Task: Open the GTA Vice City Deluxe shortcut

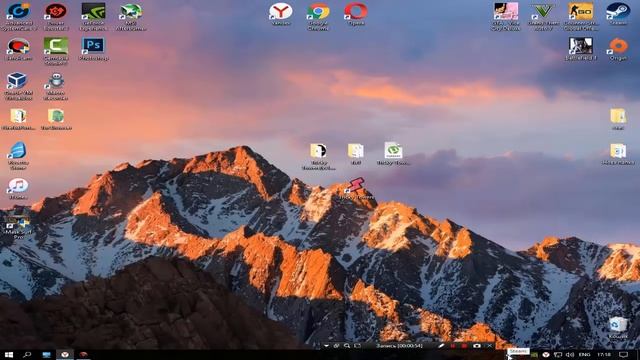Action: point(506,17)
